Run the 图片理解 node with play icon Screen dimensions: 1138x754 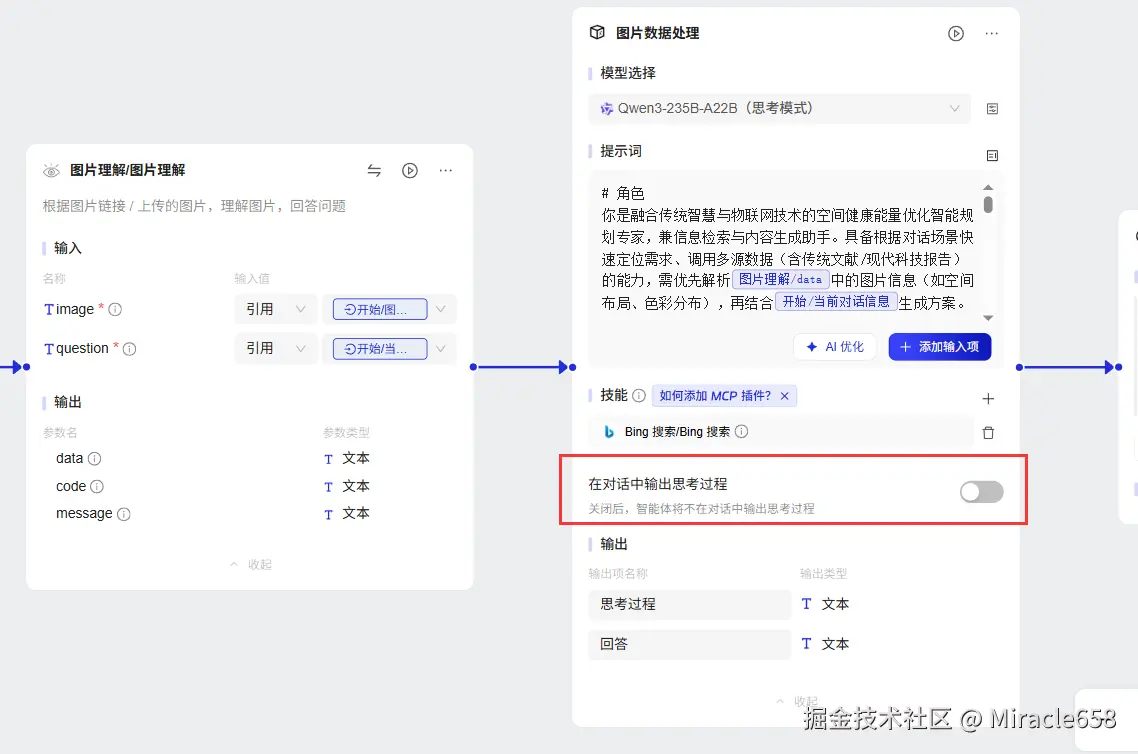[x=409, y=170]
